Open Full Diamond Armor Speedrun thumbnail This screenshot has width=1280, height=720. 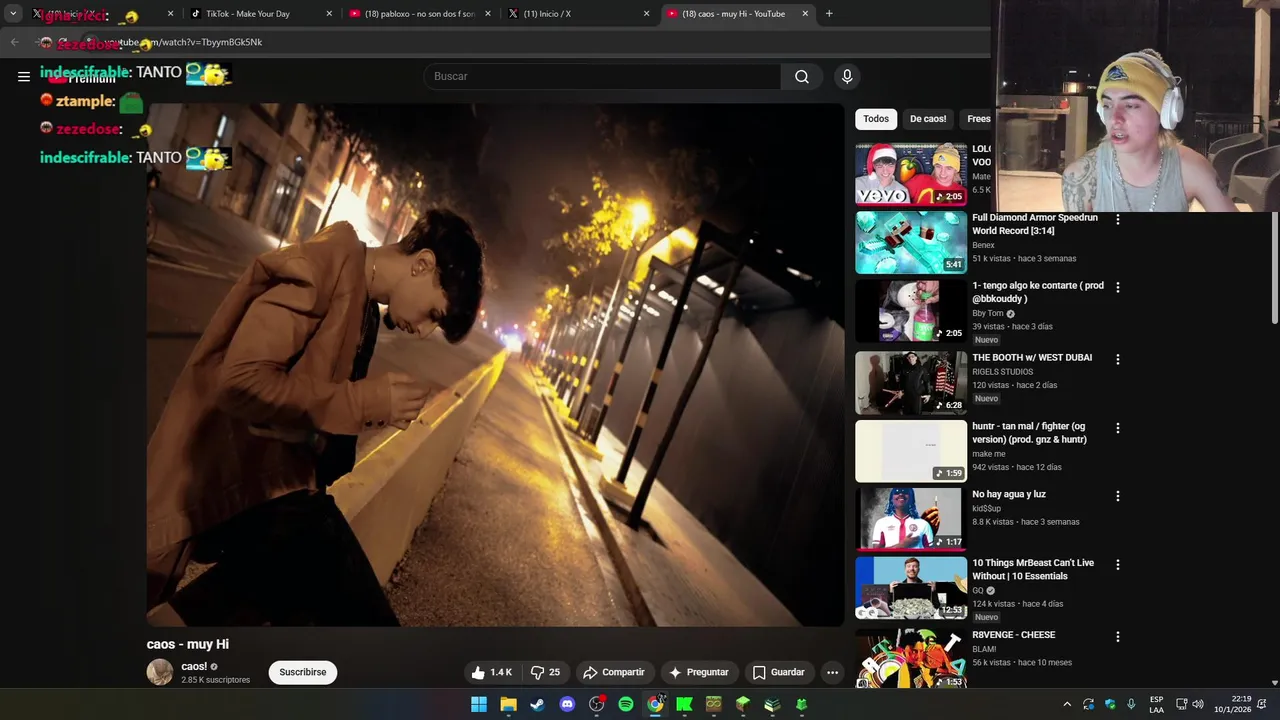(x=911, y=242)
